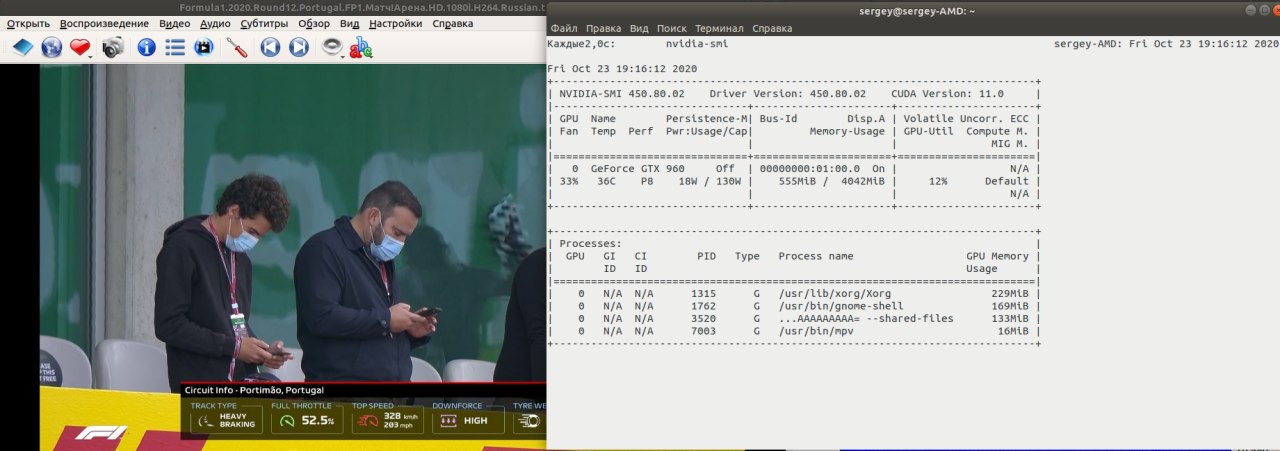This screenshot has width=1280, height=451.
Task: Click the open file icon in SMPlayer toolbar
Action: (x=22, y=47)
